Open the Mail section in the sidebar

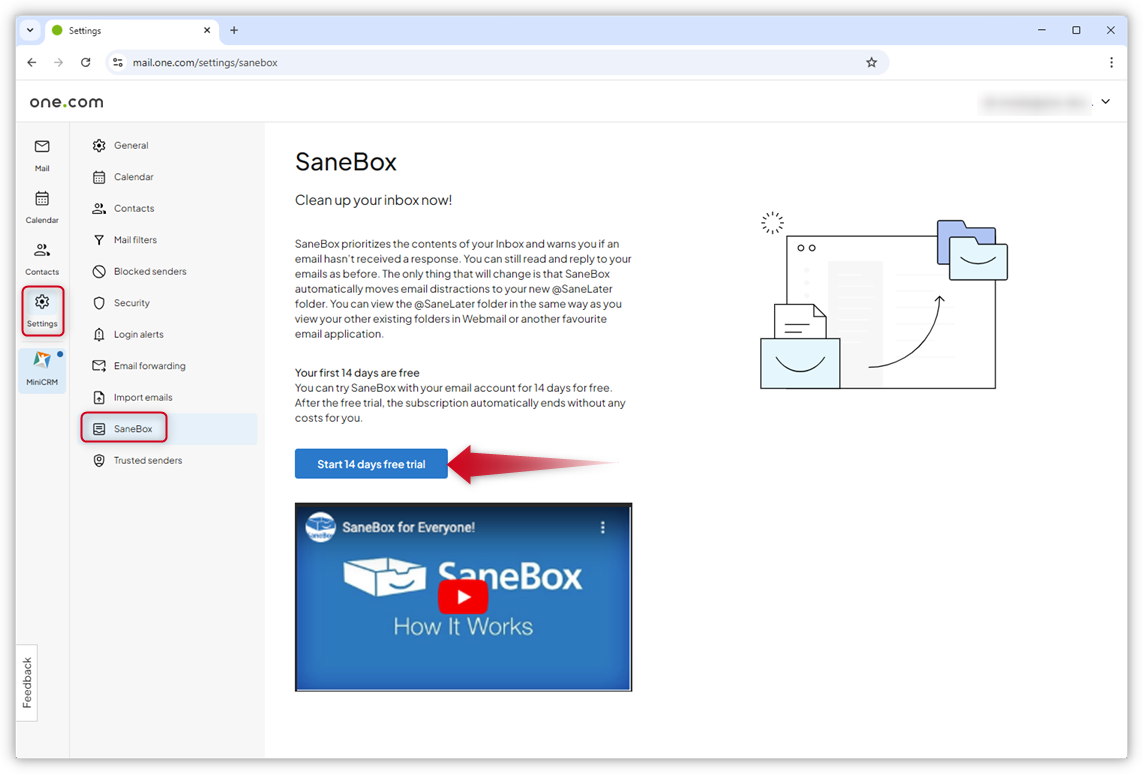pos(42,155)
